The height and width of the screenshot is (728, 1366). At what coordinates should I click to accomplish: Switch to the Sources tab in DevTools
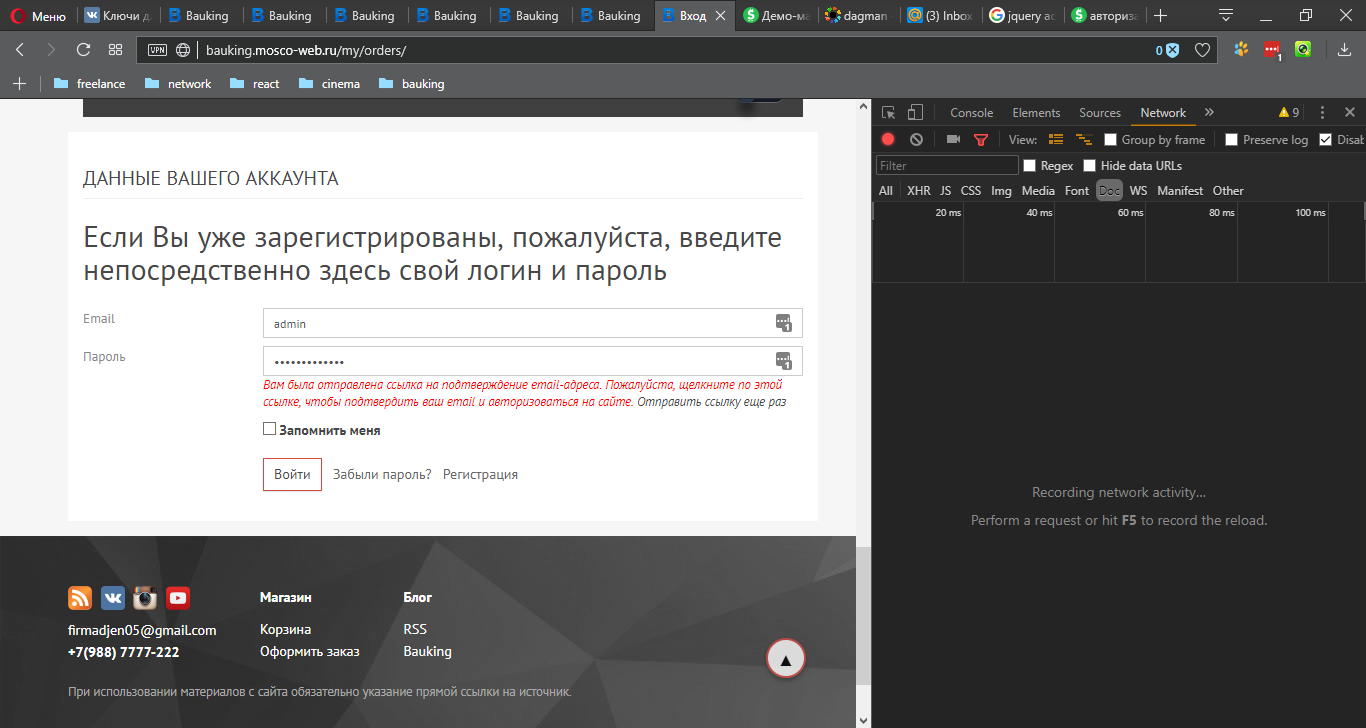tap(1100, 113)
